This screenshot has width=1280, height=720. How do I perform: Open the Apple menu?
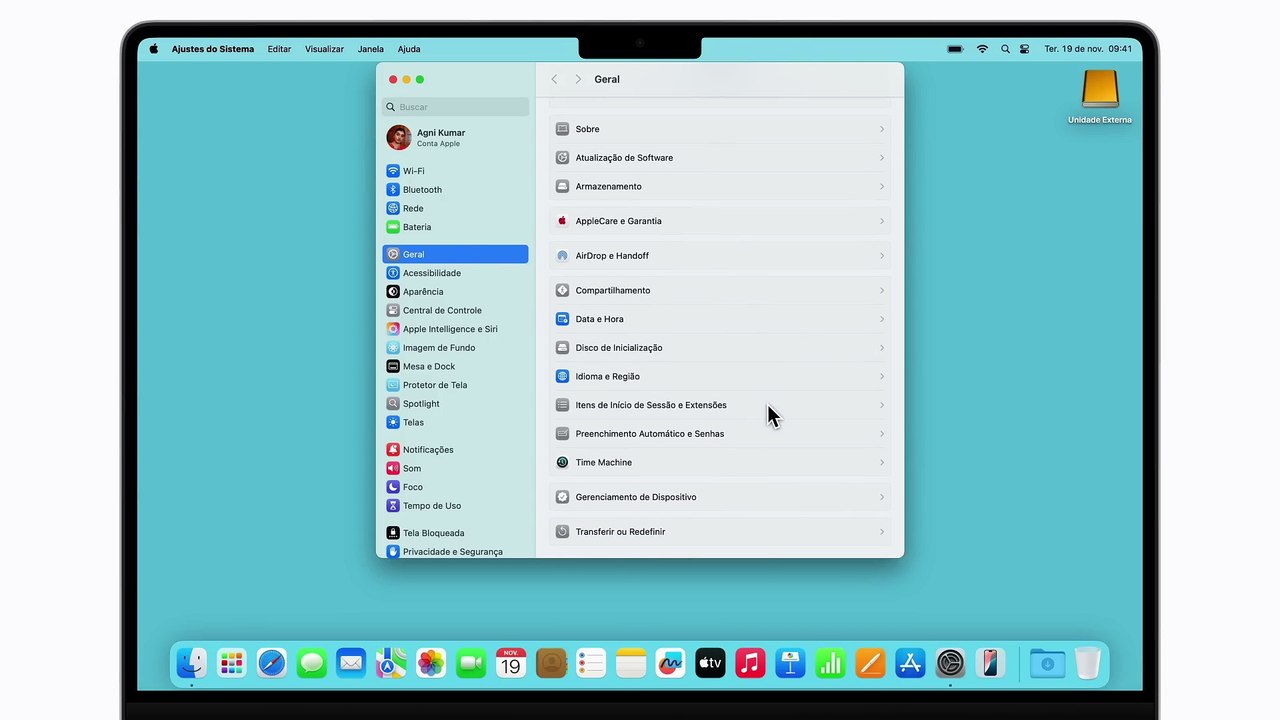coord(154,49)
